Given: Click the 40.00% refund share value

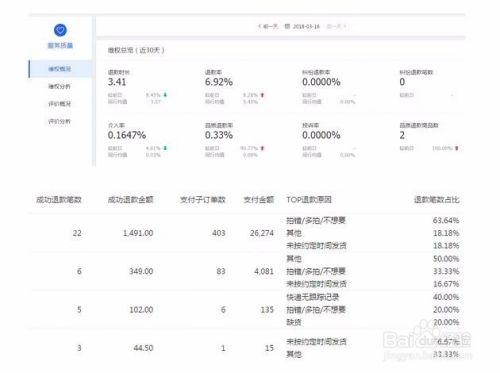Looking at the screenshot, I should pyautogui.click(x=446, y=297).
